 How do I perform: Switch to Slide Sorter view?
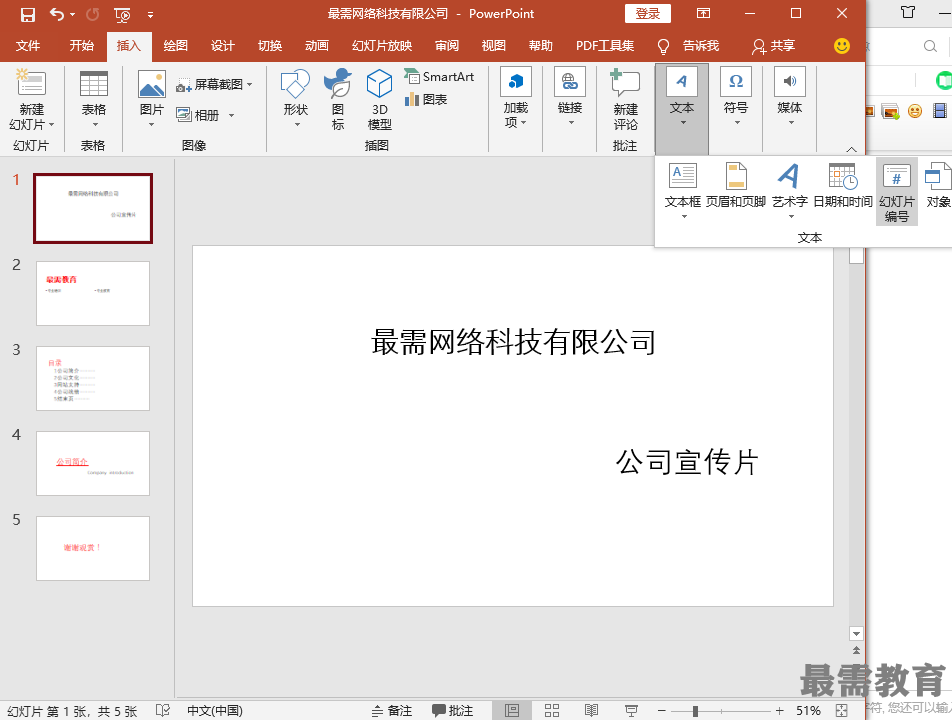[x=552, y=710]
